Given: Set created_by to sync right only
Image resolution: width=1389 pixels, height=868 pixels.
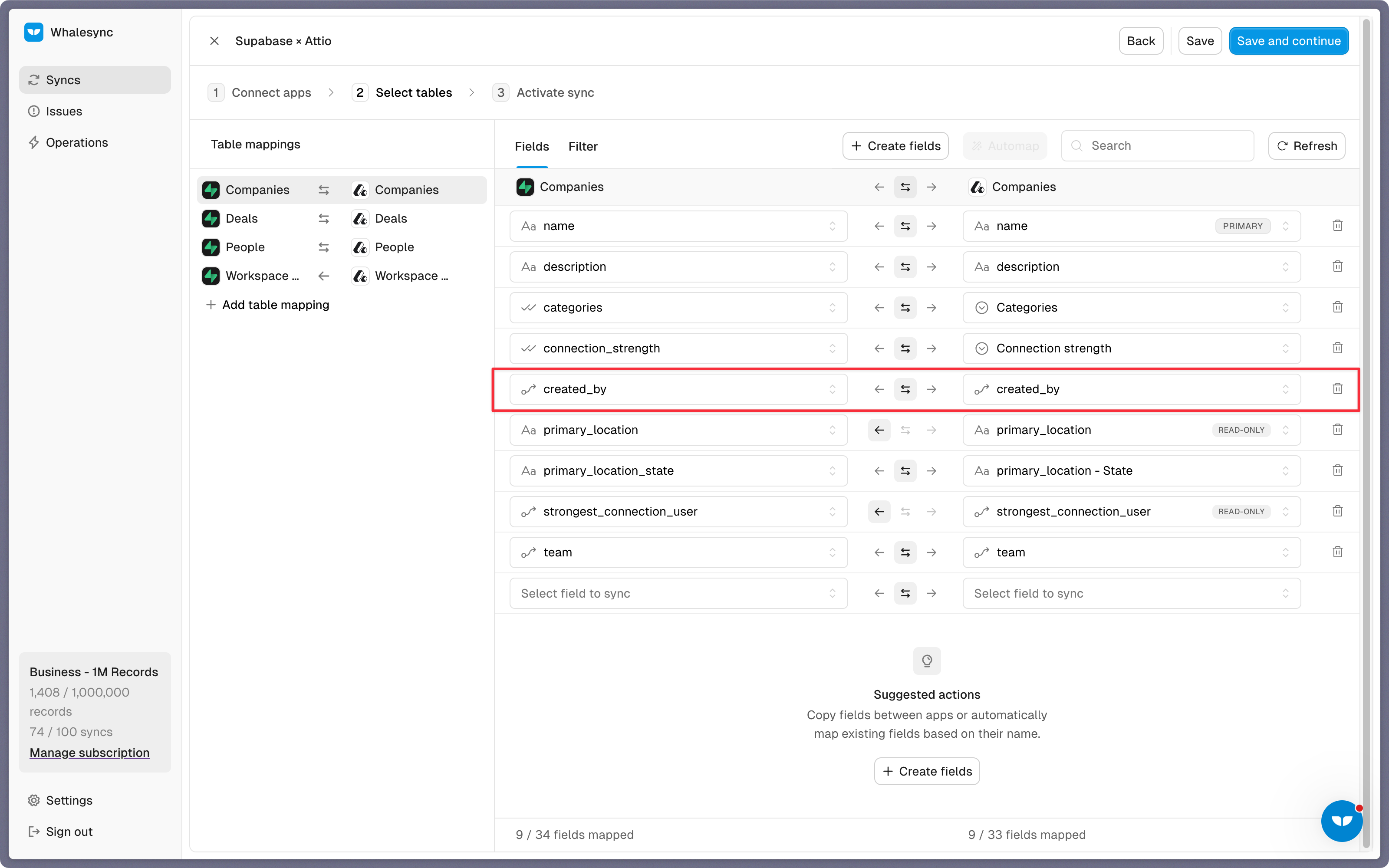Looking at the screenshot, I should tap(931, 389).
